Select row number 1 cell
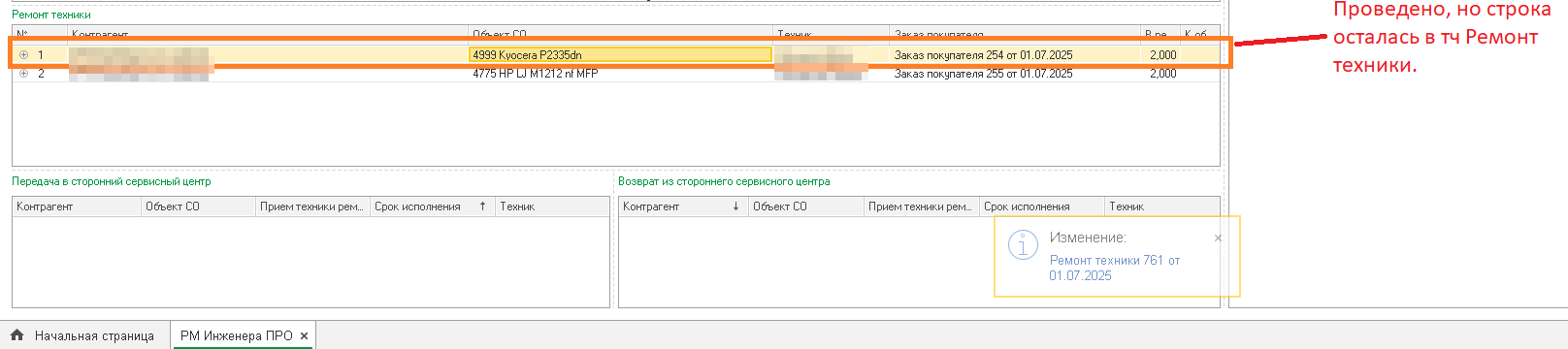Viewport: 1568px width, 349px height. [x=41, y=55]
